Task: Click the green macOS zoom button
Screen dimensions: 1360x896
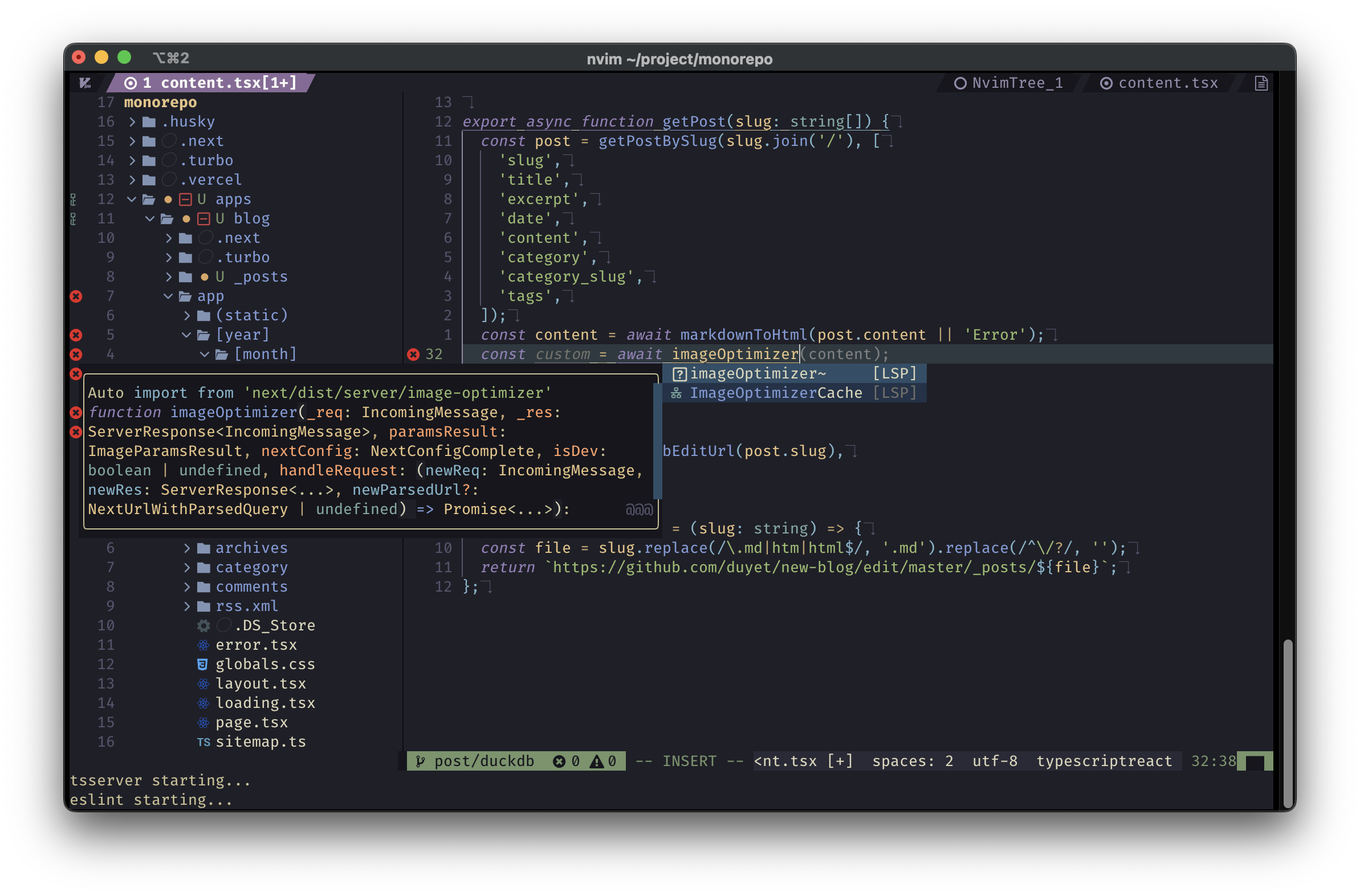Action: (124, 57)
